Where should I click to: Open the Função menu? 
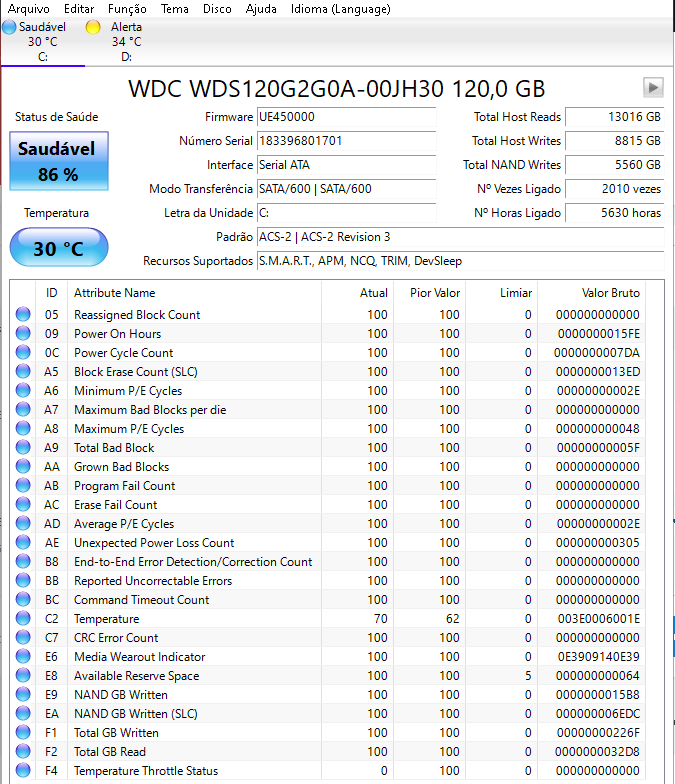click(127, 9)
